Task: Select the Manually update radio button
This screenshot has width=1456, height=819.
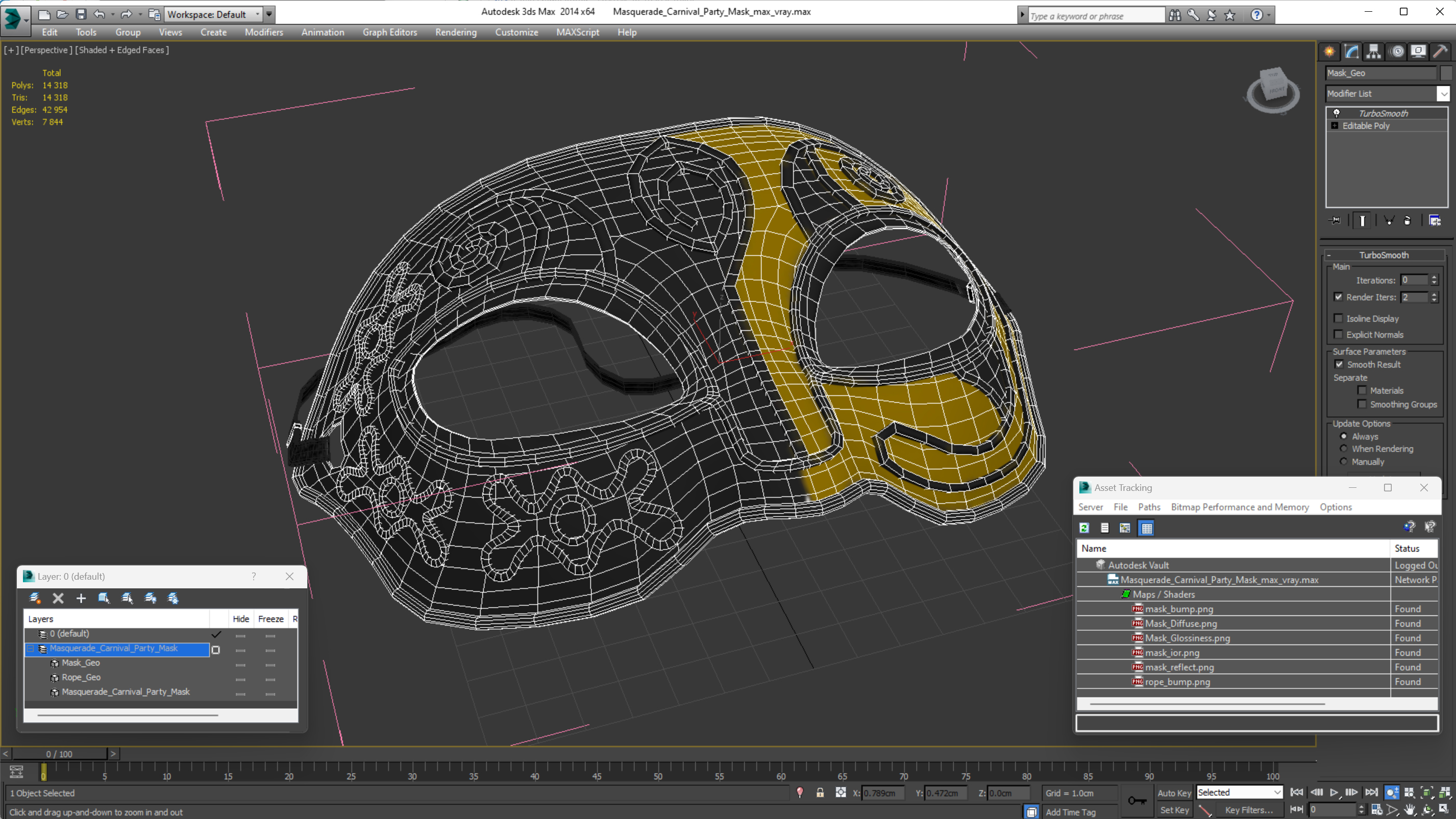Action: [x=1344, y=461]
